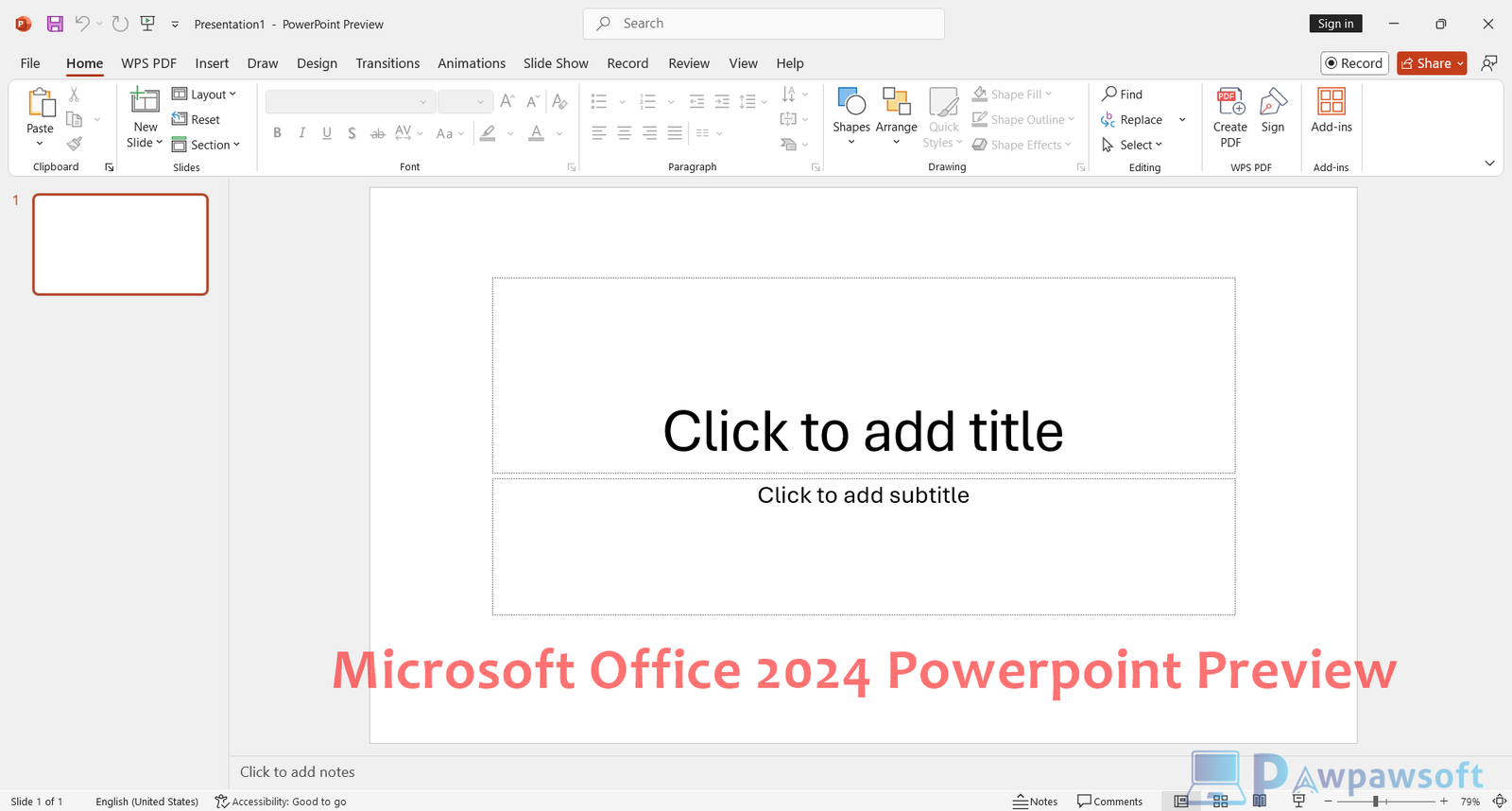Switch to the Design tab
Viewport: 1512px width, 811px height.
tap(317, 63)
